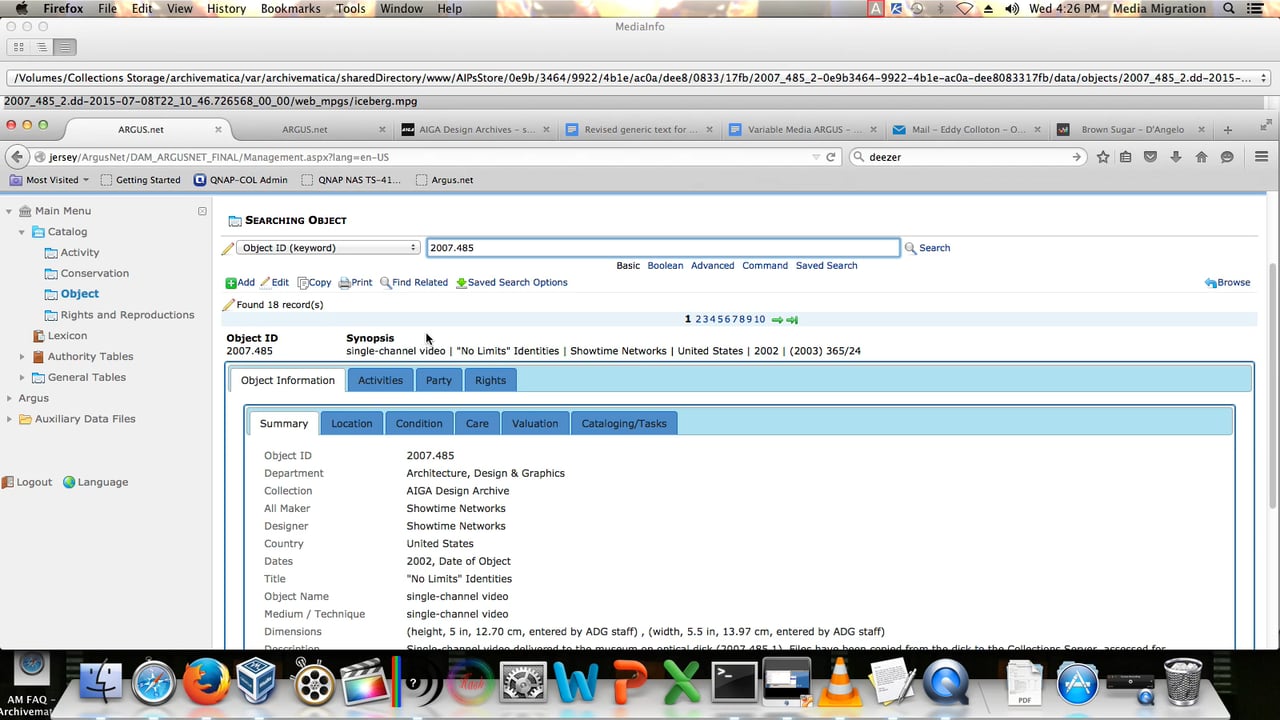The width and height of the screenshot is (1280, 720).
Task: Click the volume icon in menu bar
Action: (x=1011, y=8)
